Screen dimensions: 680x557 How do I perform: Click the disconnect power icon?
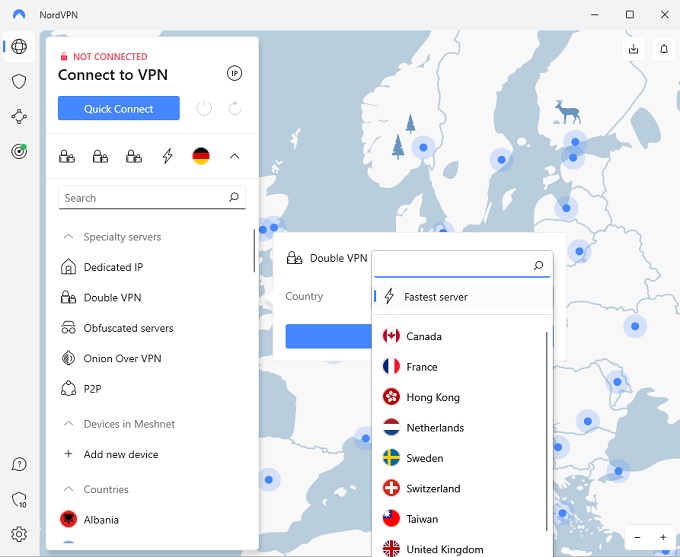(x=204, y=108)
